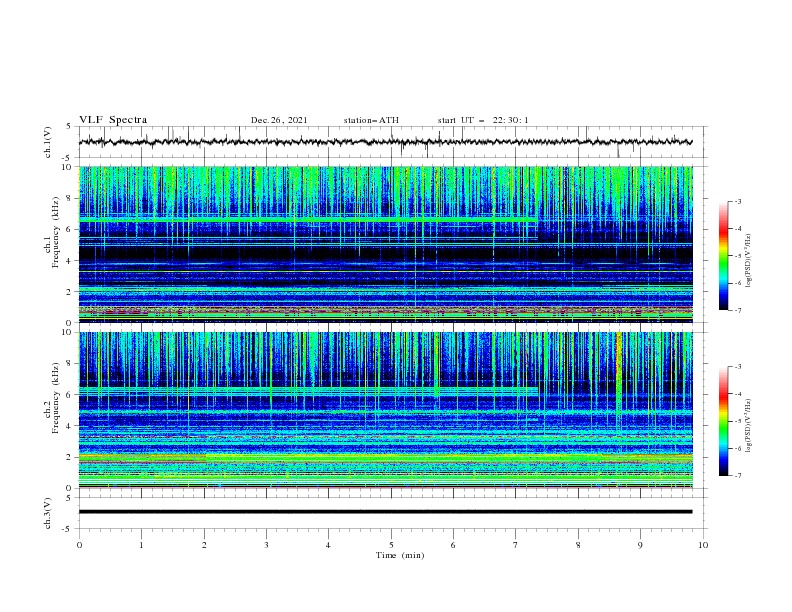The width and height of the screenshot is (792, 612).
Task: Click the "2" kHz tick on ch.2 frequency axis
Action: click(x=71, y=457)
